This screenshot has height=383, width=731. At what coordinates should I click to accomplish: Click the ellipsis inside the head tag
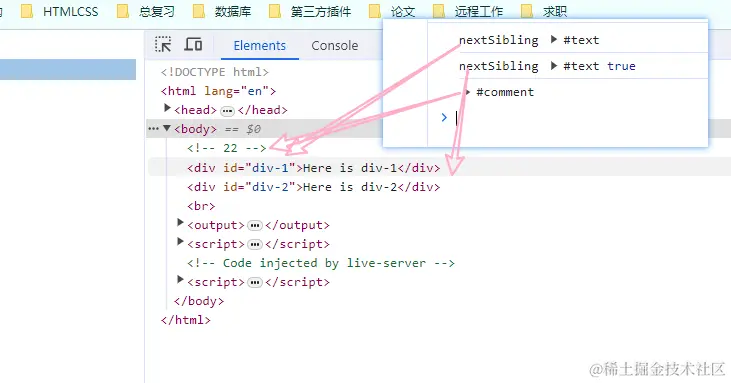(x=227, y=111)
